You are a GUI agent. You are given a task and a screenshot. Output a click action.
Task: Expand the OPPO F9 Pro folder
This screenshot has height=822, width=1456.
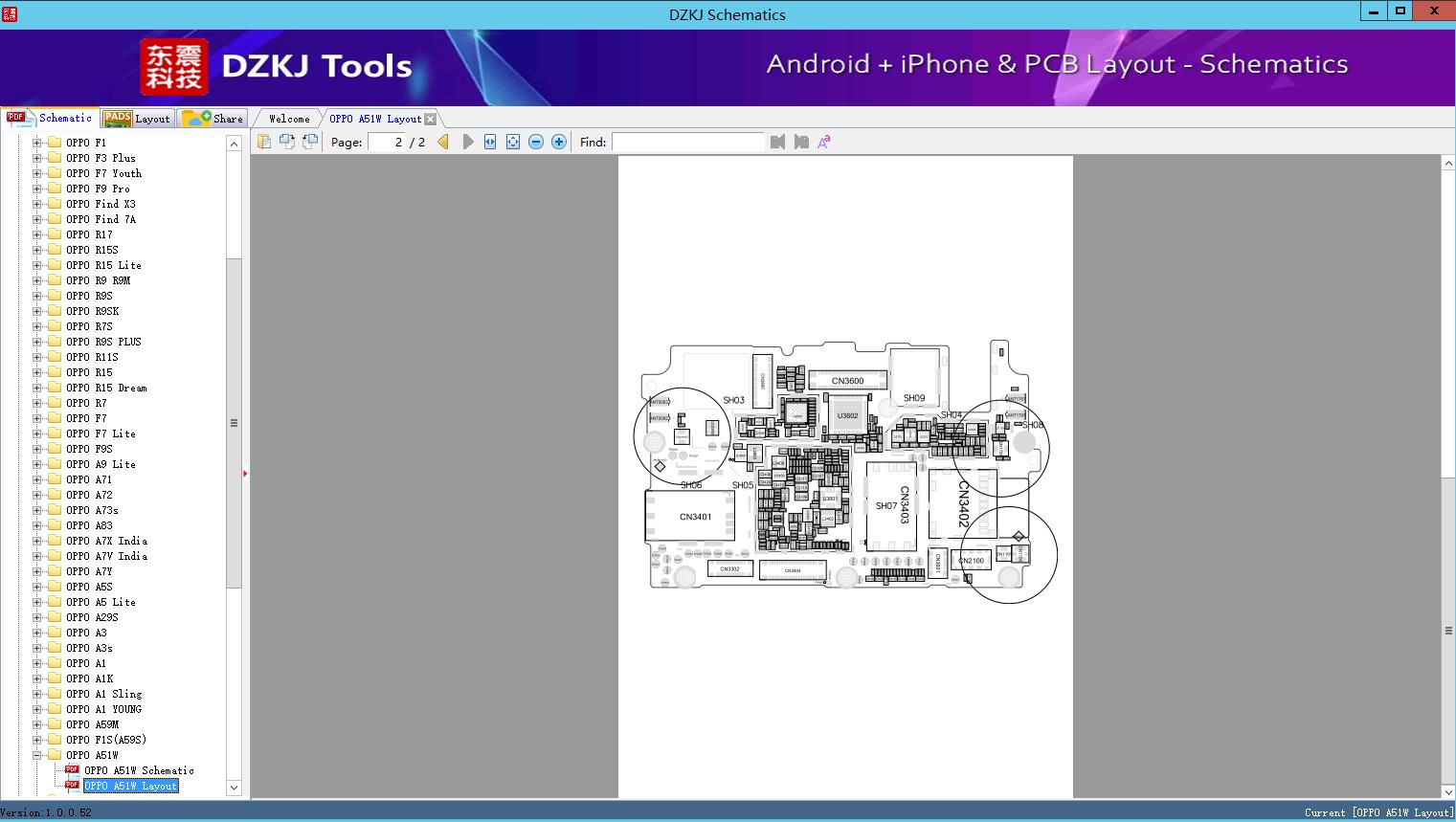coord(37,189)
